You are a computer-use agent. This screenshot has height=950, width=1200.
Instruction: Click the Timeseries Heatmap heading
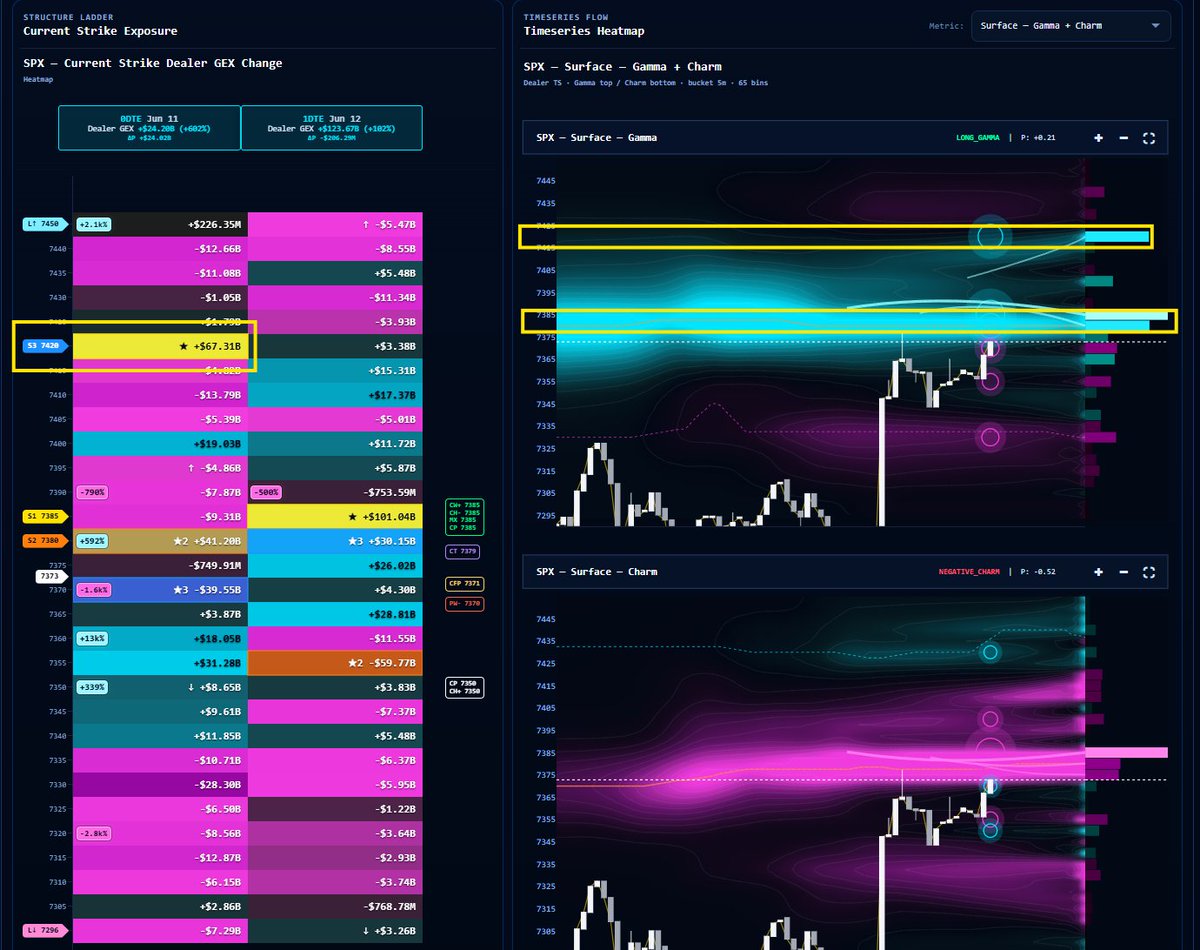[x=584, y=31]
